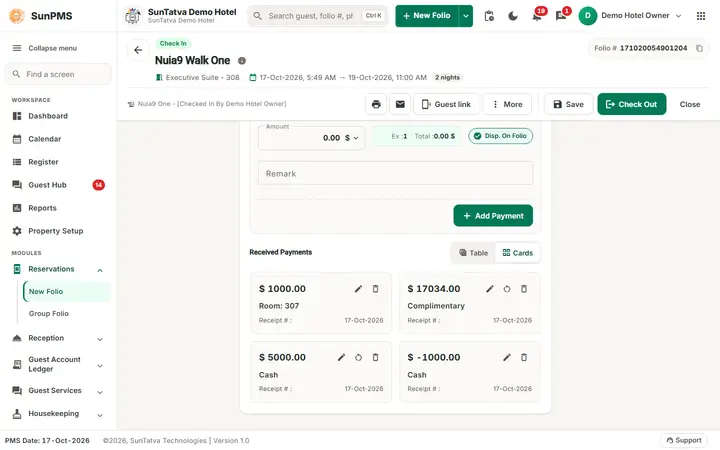Click the Find a screen field
This screenshot has width=720, height=450.
click(x=58, y=74)
